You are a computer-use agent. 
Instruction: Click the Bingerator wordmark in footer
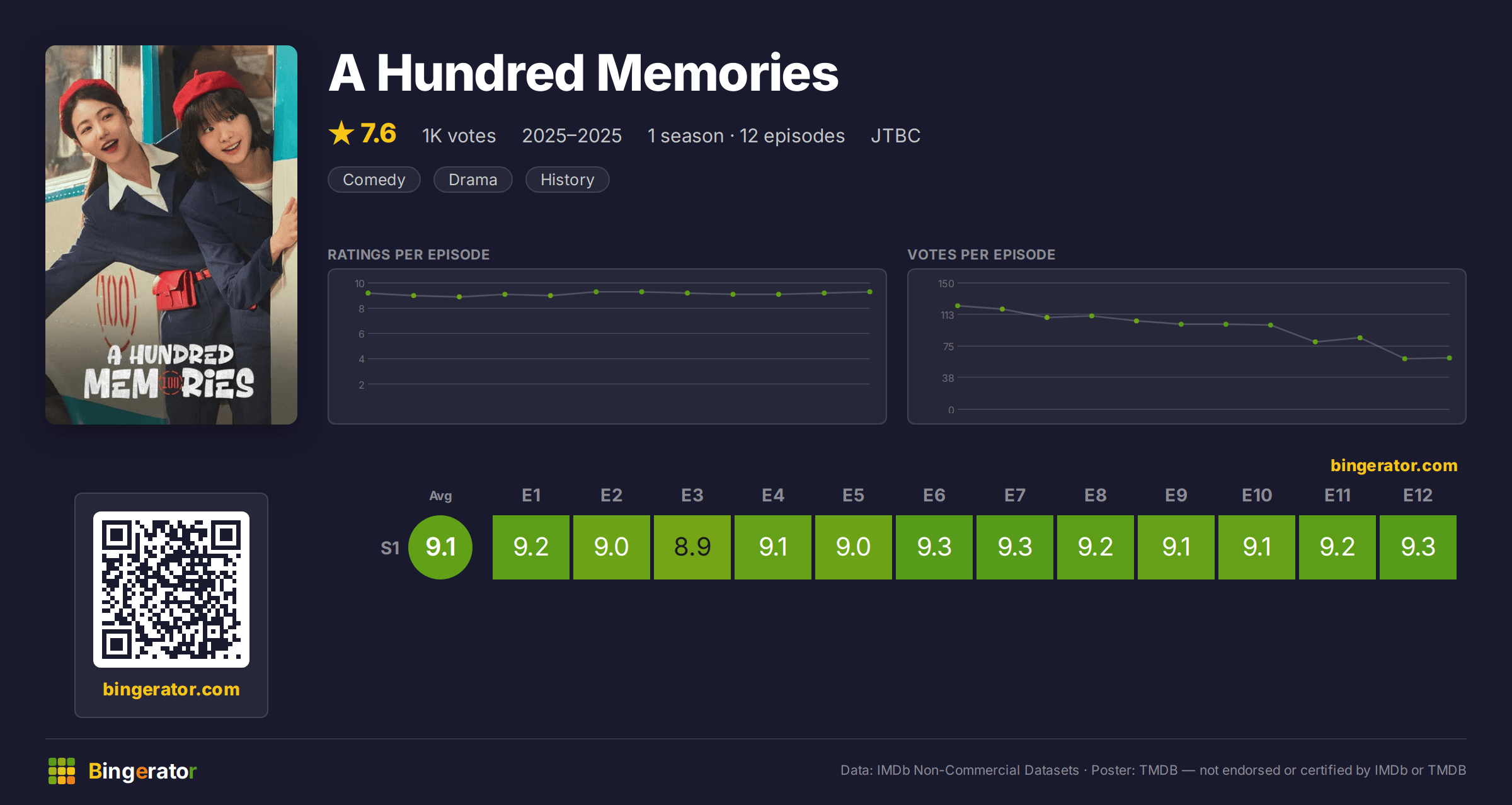click(142, 771)
